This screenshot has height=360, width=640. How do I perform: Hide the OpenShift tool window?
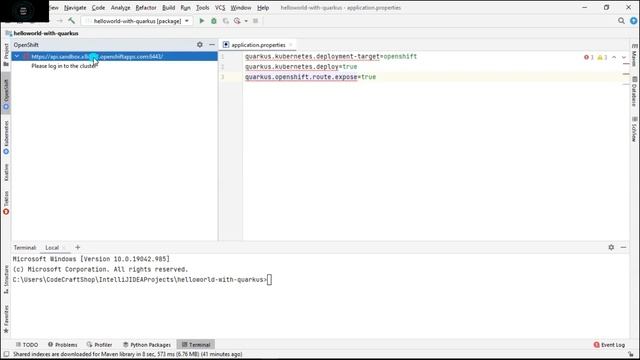(212, 44)
